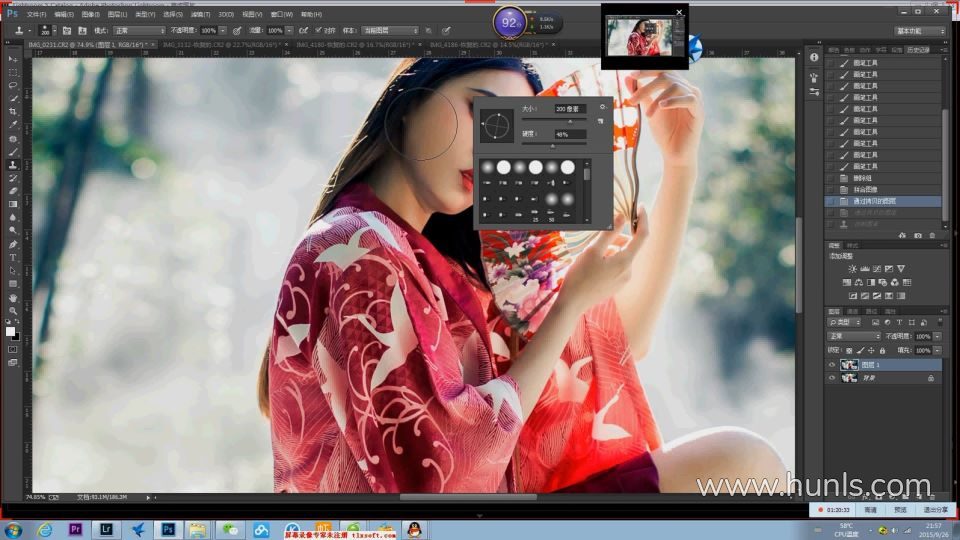Image resolution: width=960 pixels, height=540 pixels.
Task: Toggle pressure for opacity button
Action: click(x=237, y=31)
